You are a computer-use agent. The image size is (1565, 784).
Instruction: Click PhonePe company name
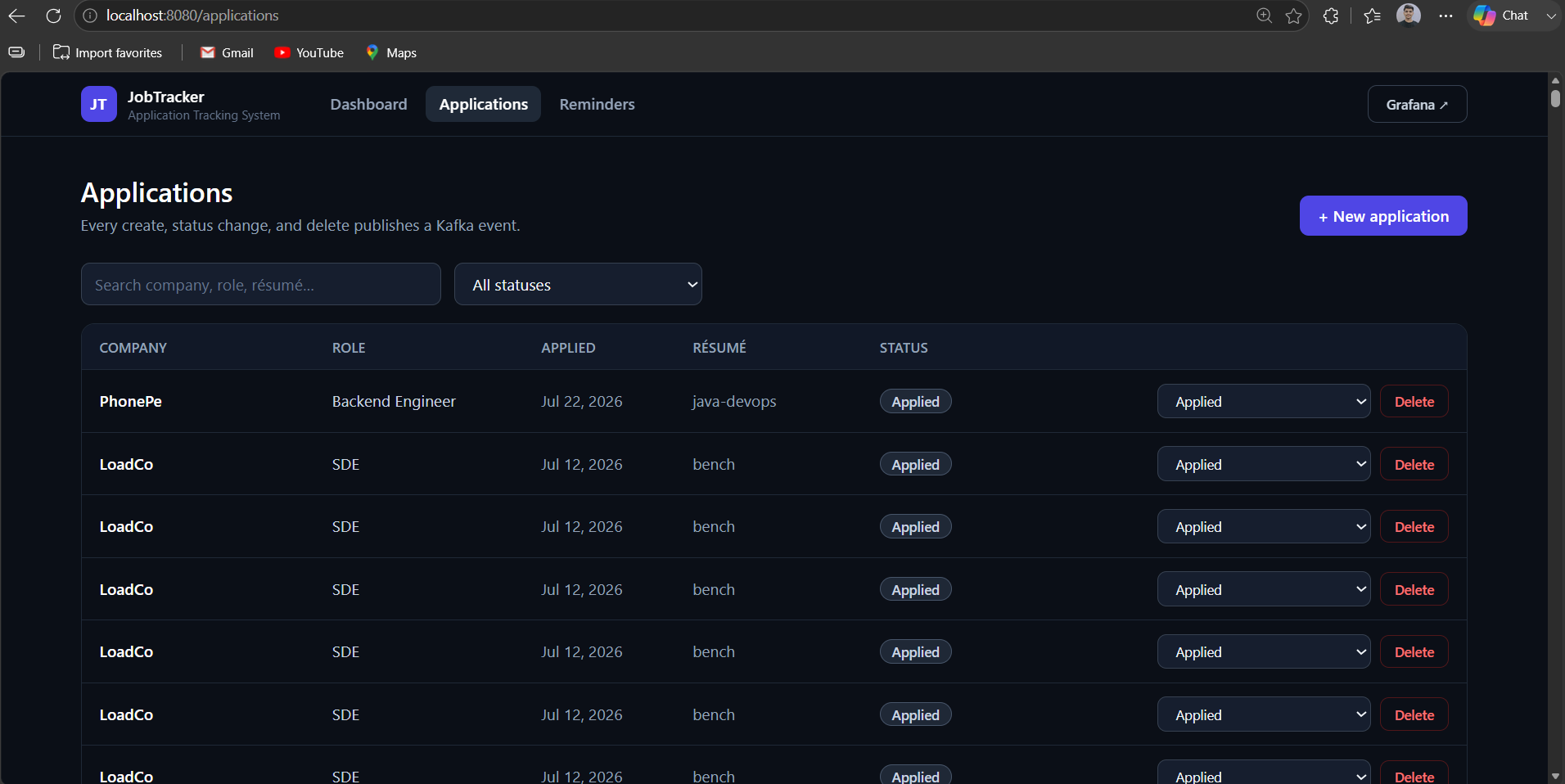click(131, 401)
